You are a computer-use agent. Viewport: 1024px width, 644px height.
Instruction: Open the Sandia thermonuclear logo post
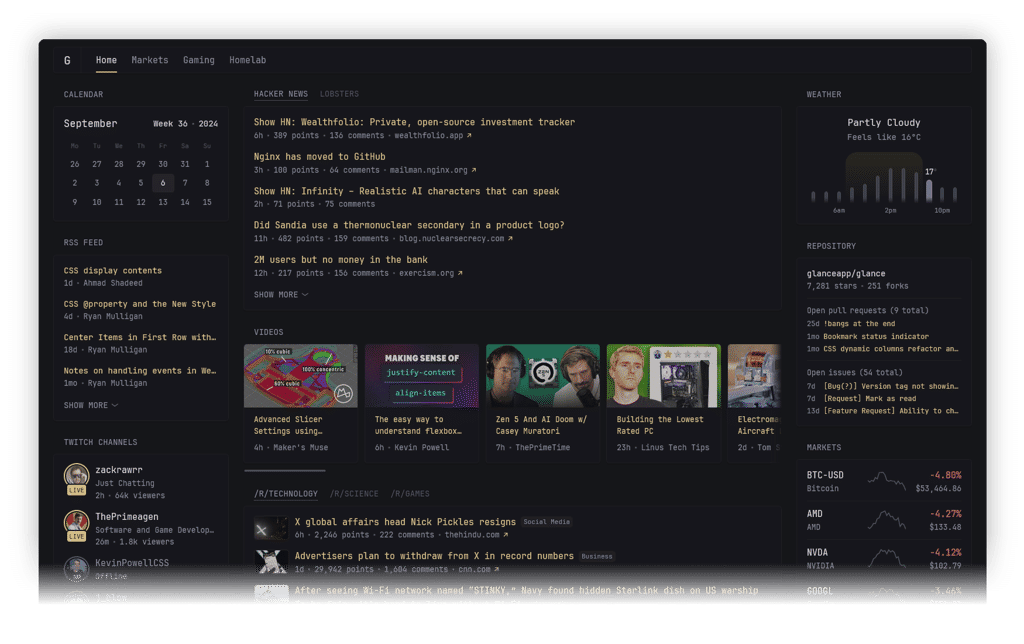pyautogui.click(x=409, y=225)
